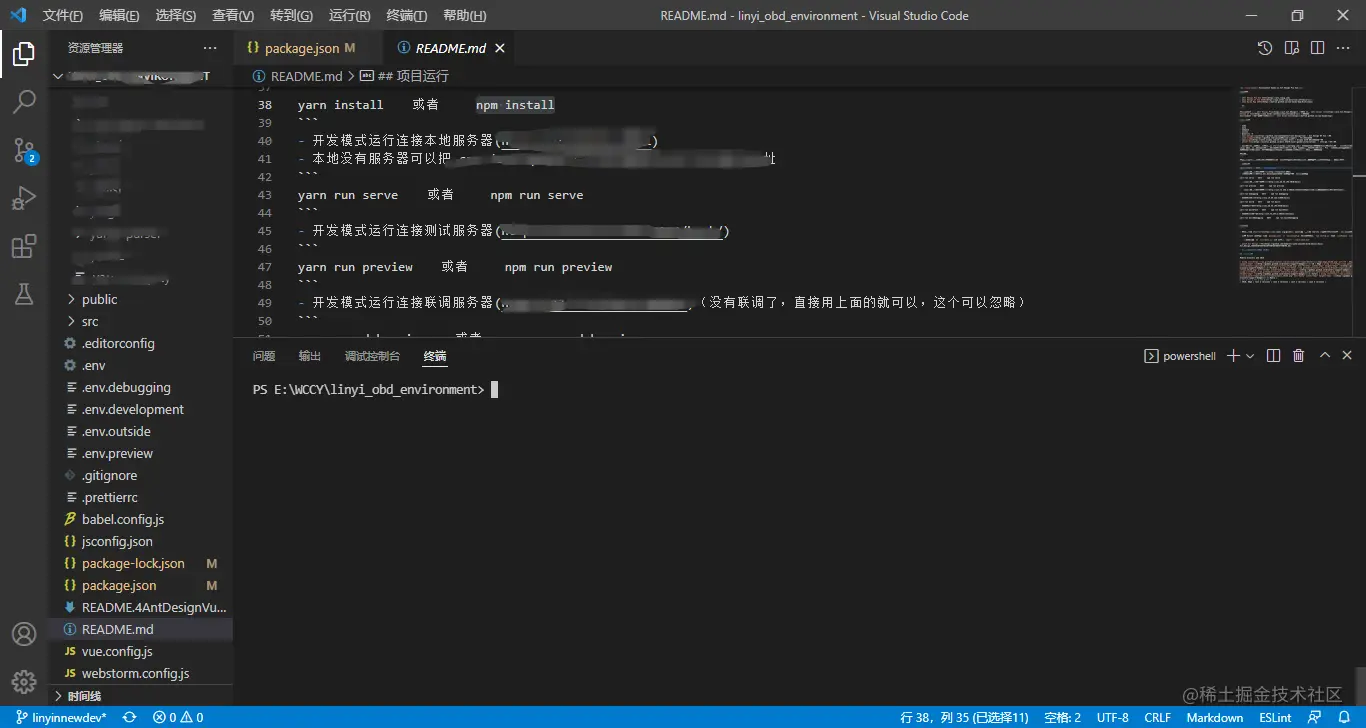Change file encoding UTF-8
The width and height of the screenshot is (1366, 728).
pyautogui.click(x=1113, y=717)
